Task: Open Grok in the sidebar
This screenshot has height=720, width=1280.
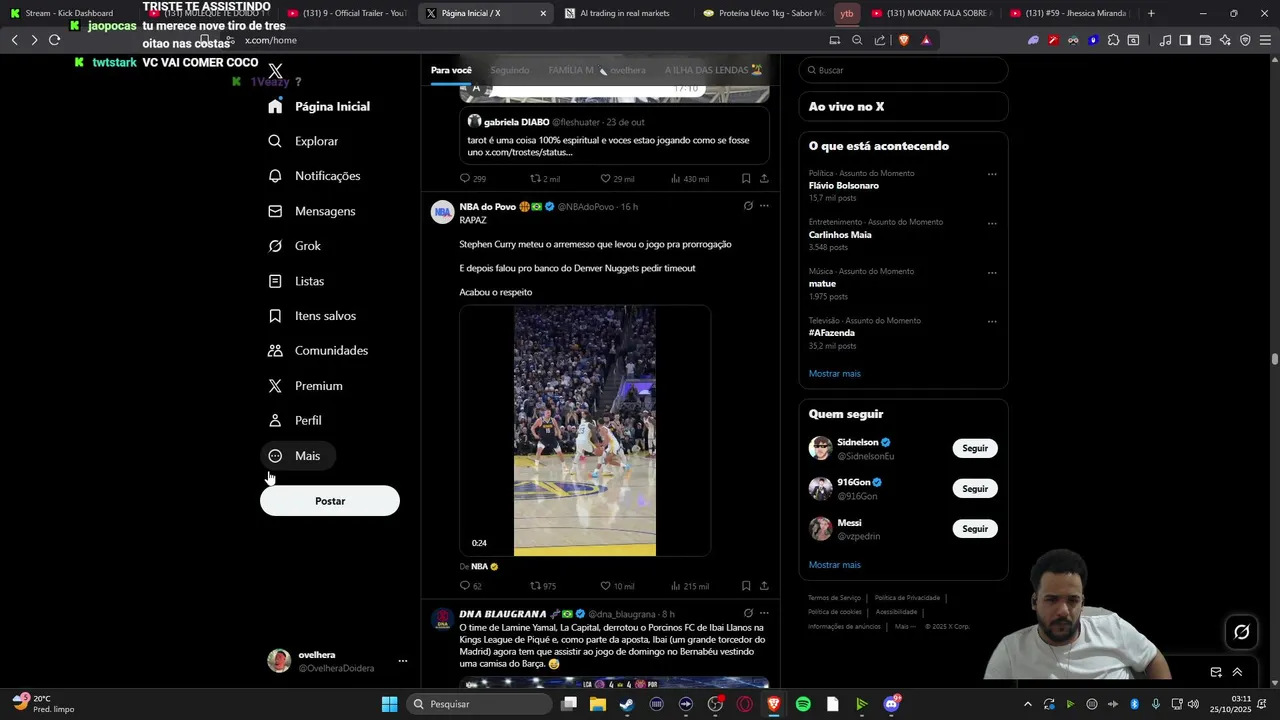Action: click(295, 246)
